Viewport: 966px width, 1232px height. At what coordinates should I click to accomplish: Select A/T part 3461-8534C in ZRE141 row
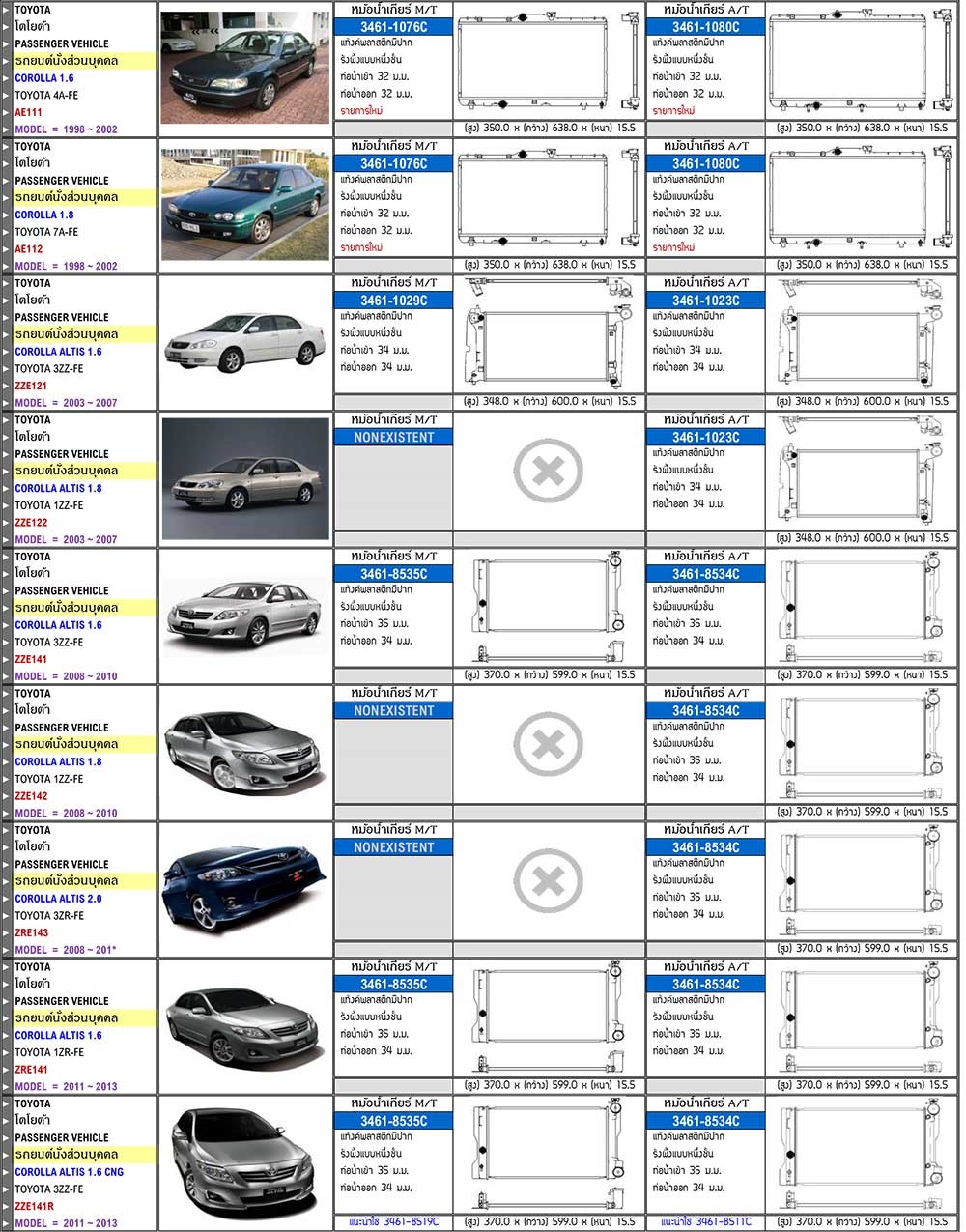706,985
